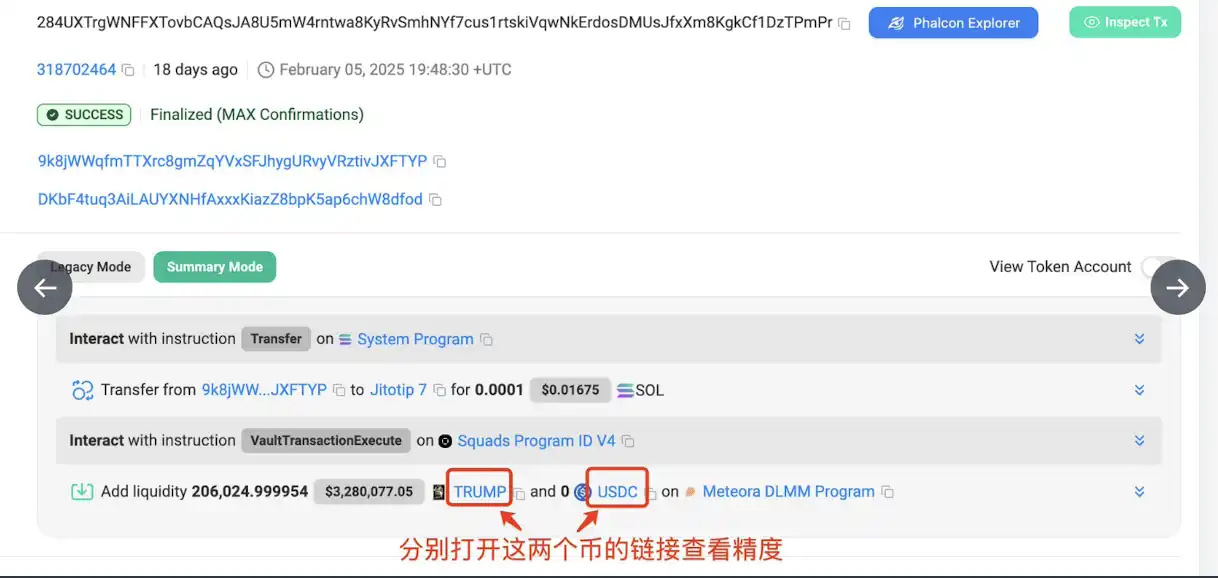Go to next image with right arrow
Viewport: 1218px width, 578px height.
[1178, 287]
